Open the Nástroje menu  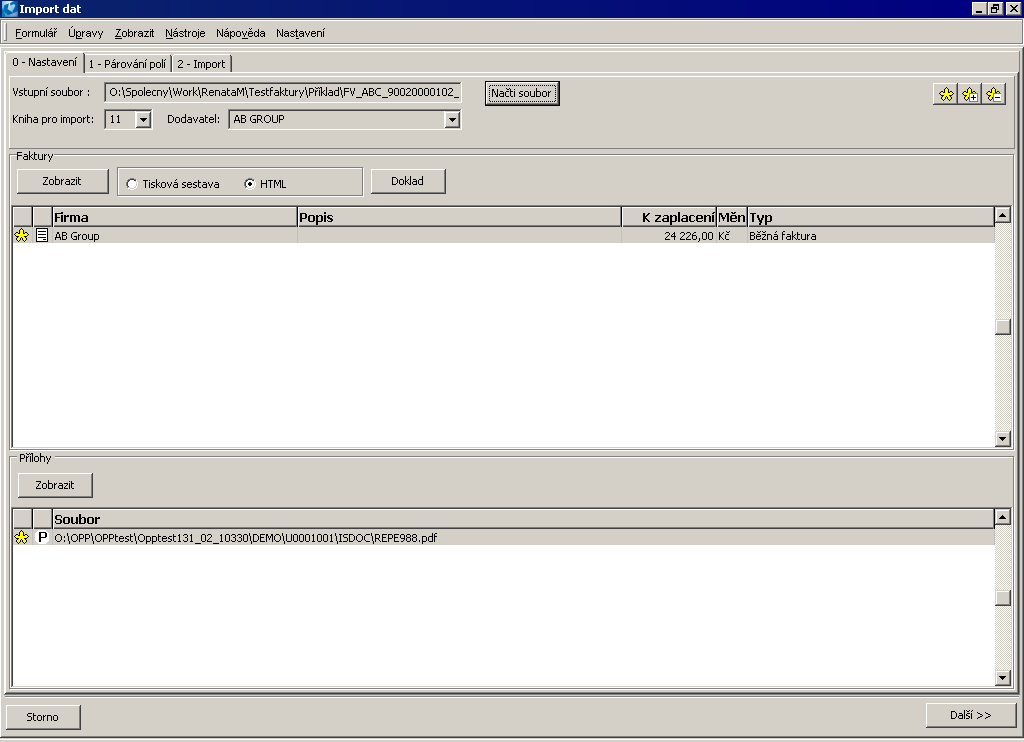pos(185,33)
